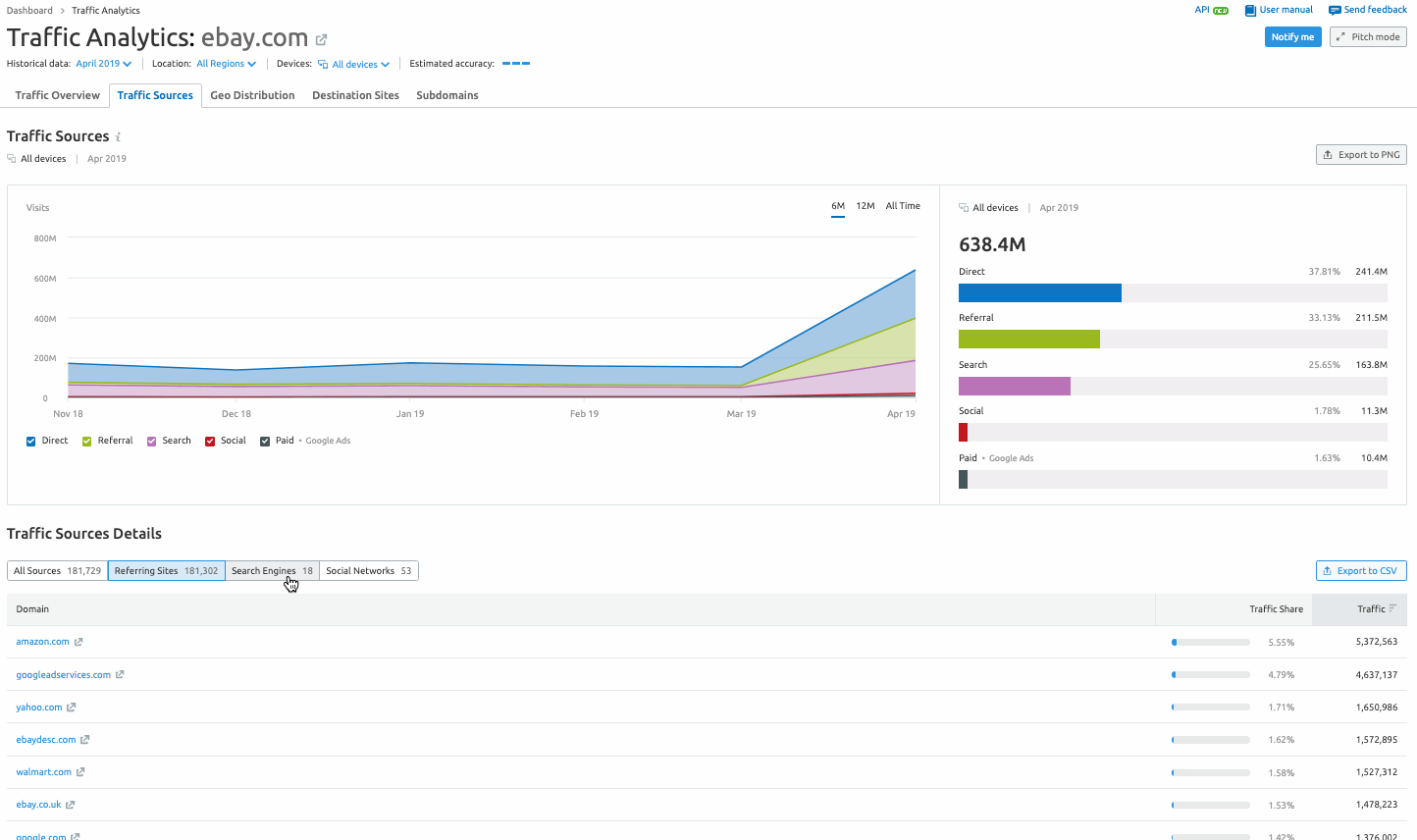Switch to Geo Distribution tab
Screen dimensions: 1417x840
252,95
